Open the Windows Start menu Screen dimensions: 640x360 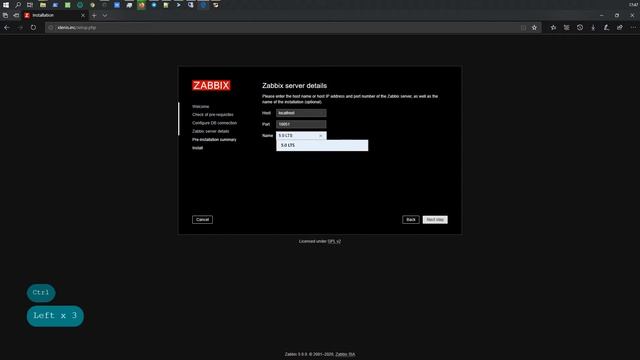(6, 5)
